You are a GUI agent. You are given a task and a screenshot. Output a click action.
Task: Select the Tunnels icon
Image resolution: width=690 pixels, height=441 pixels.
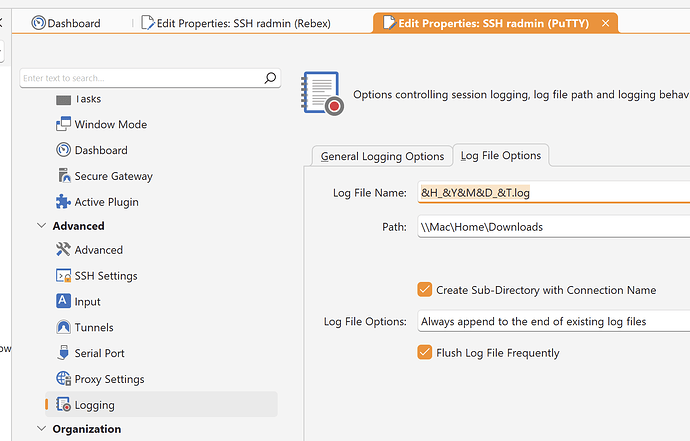tap(64, 327)
